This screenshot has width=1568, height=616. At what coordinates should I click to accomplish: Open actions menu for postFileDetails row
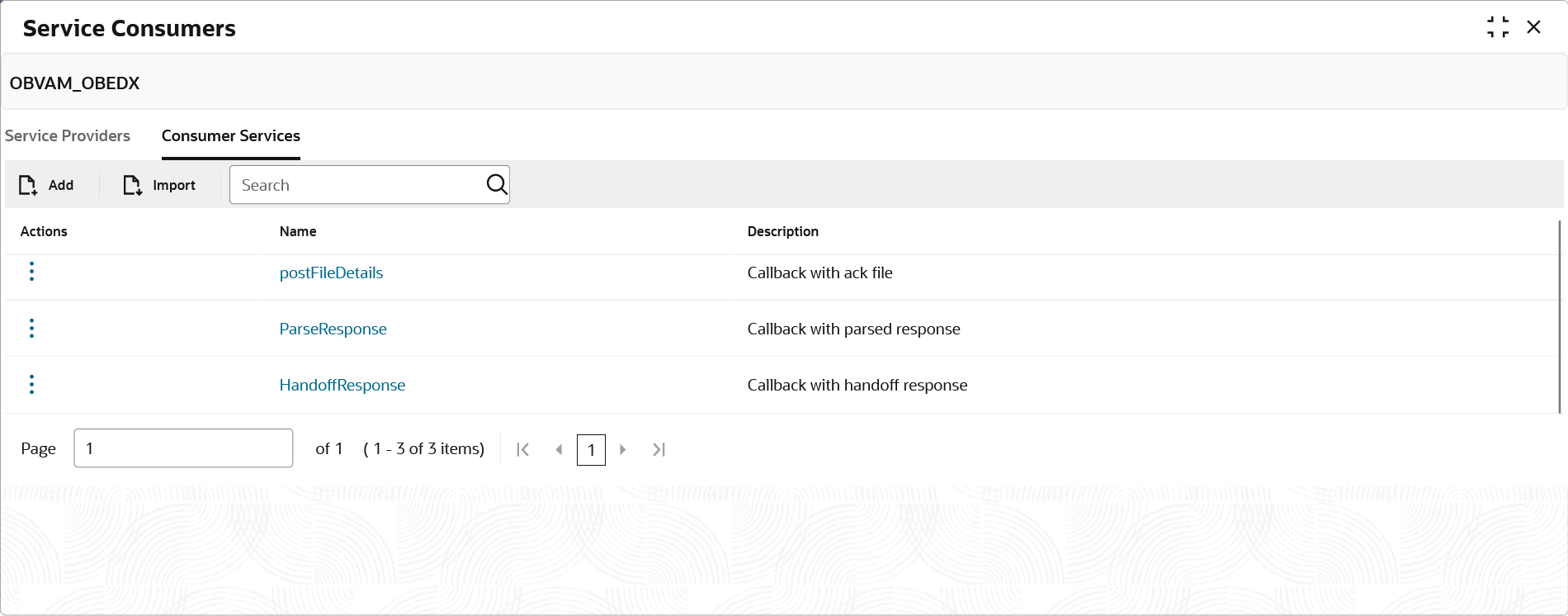(31, 272)
